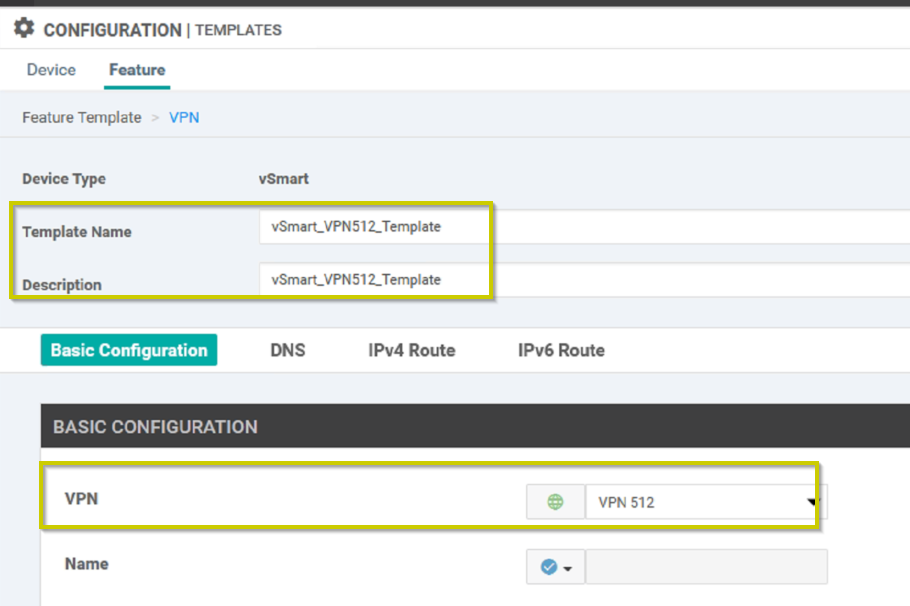Click the Name text input field
Image resolution: width=910 pixels, height=606 pixels.
click(706, 567)
